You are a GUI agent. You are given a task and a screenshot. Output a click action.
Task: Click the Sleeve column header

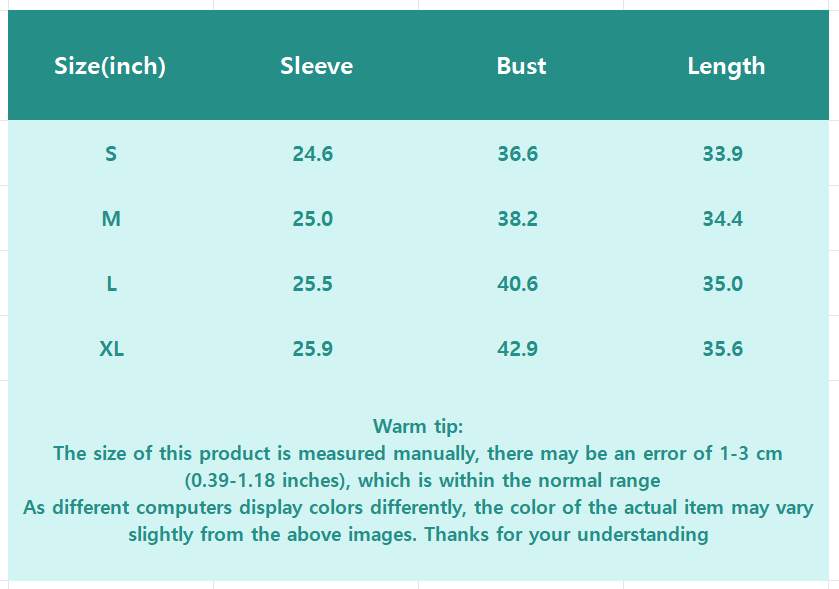pos(316,66)
